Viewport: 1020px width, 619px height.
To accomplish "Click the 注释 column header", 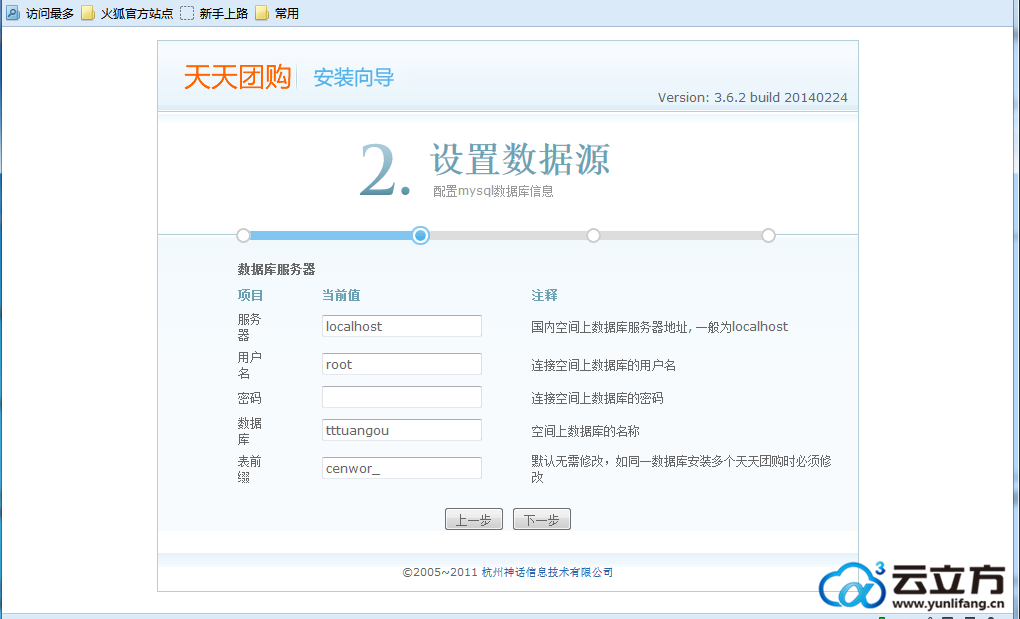I will 544,295.
